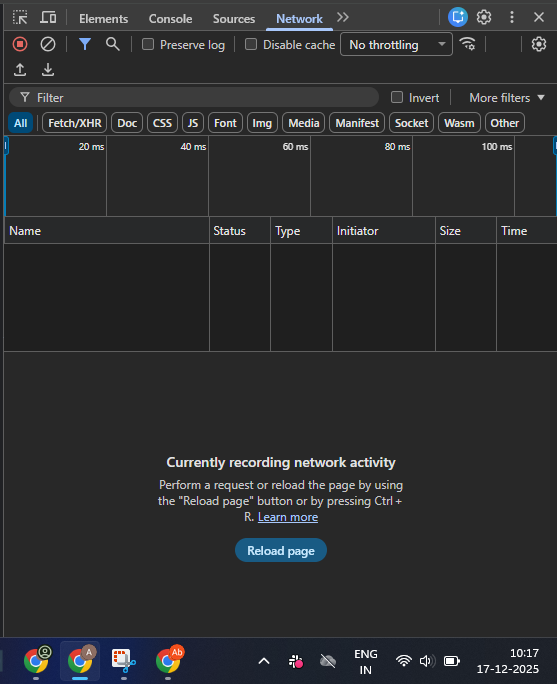Viewport: 557px width, 684px height.
Task: Filter requests by Socket type
Action: coord(411,123)
